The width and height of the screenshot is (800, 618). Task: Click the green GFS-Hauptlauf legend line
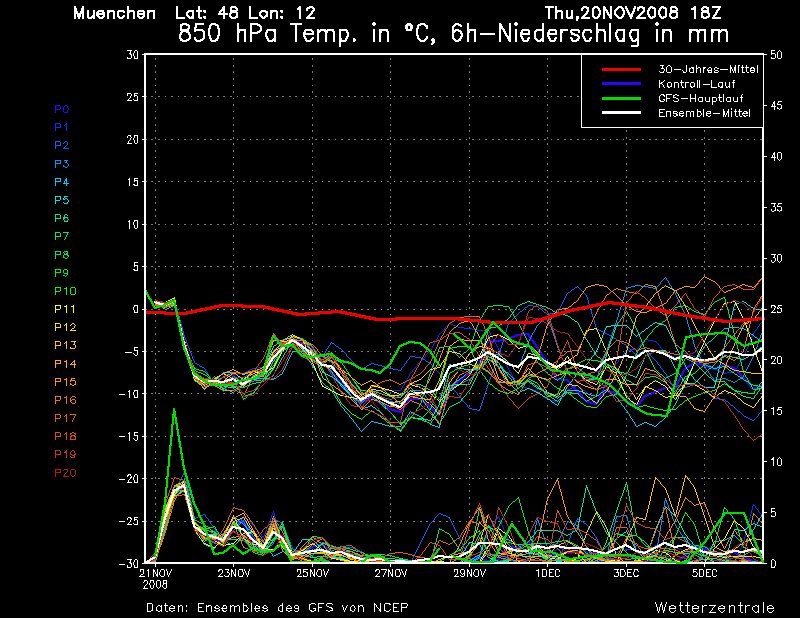[x=621, y=98]
